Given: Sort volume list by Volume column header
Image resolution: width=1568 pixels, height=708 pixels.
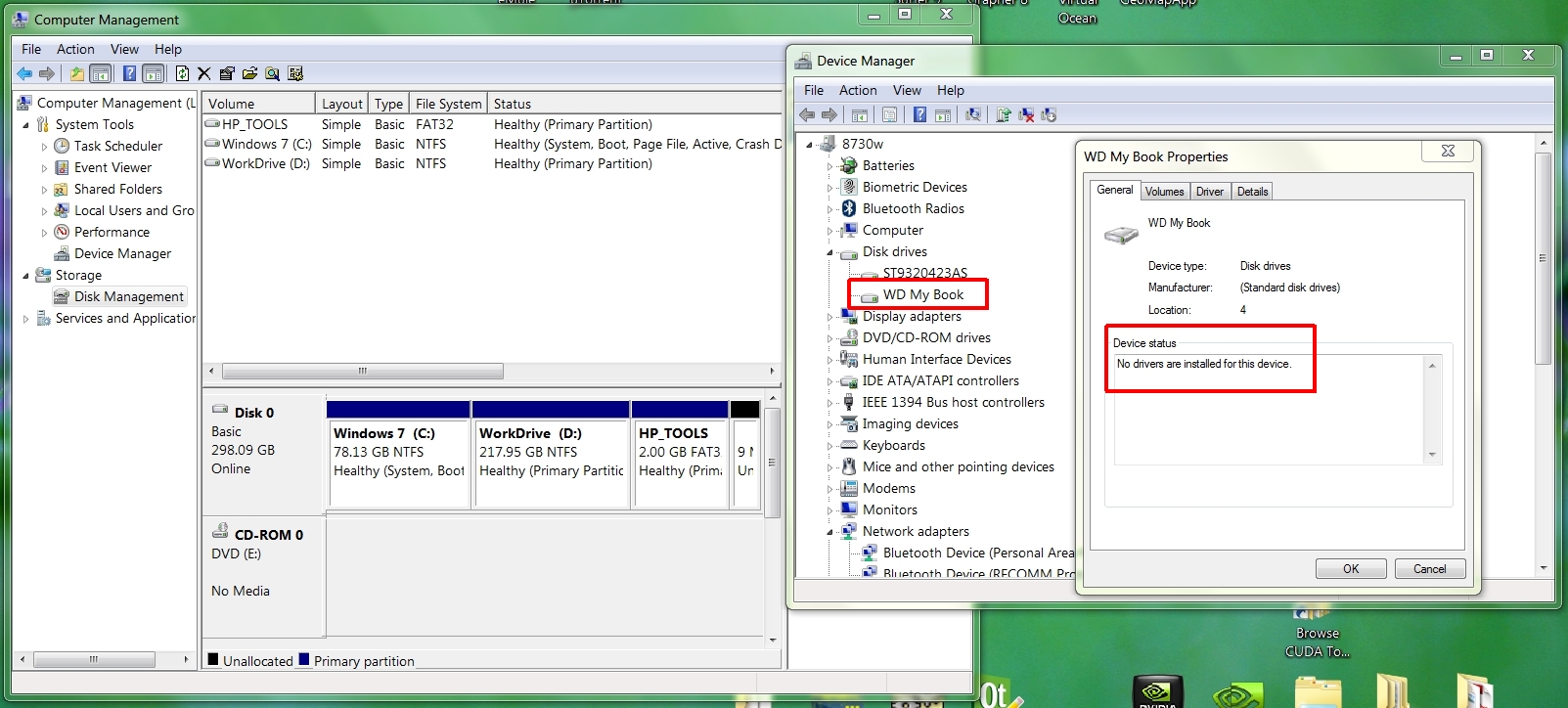Looking at the screenshot, I should coord(259,104).
